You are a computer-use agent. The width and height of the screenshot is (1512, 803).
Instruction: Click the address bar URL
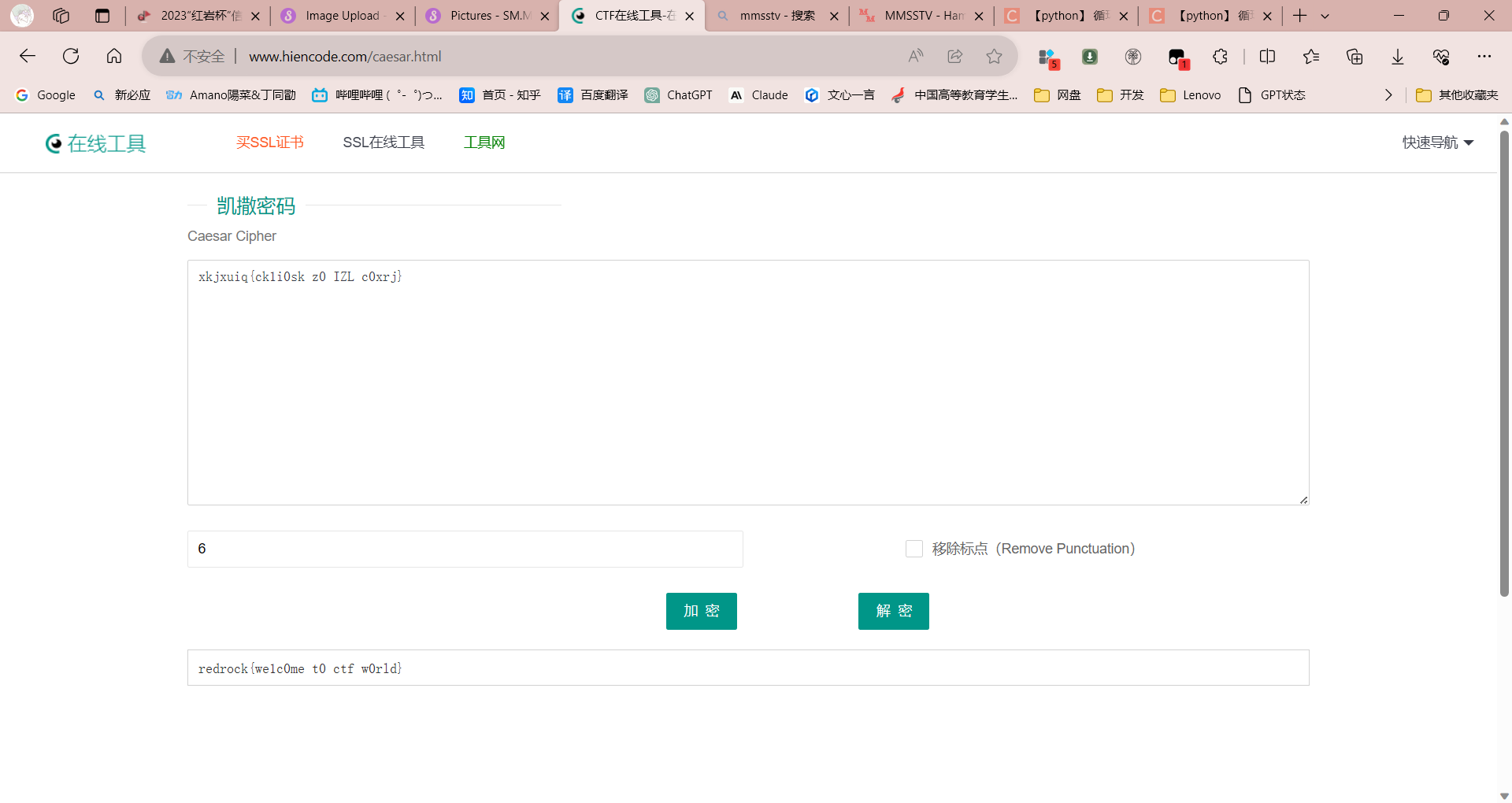point(345,56)
